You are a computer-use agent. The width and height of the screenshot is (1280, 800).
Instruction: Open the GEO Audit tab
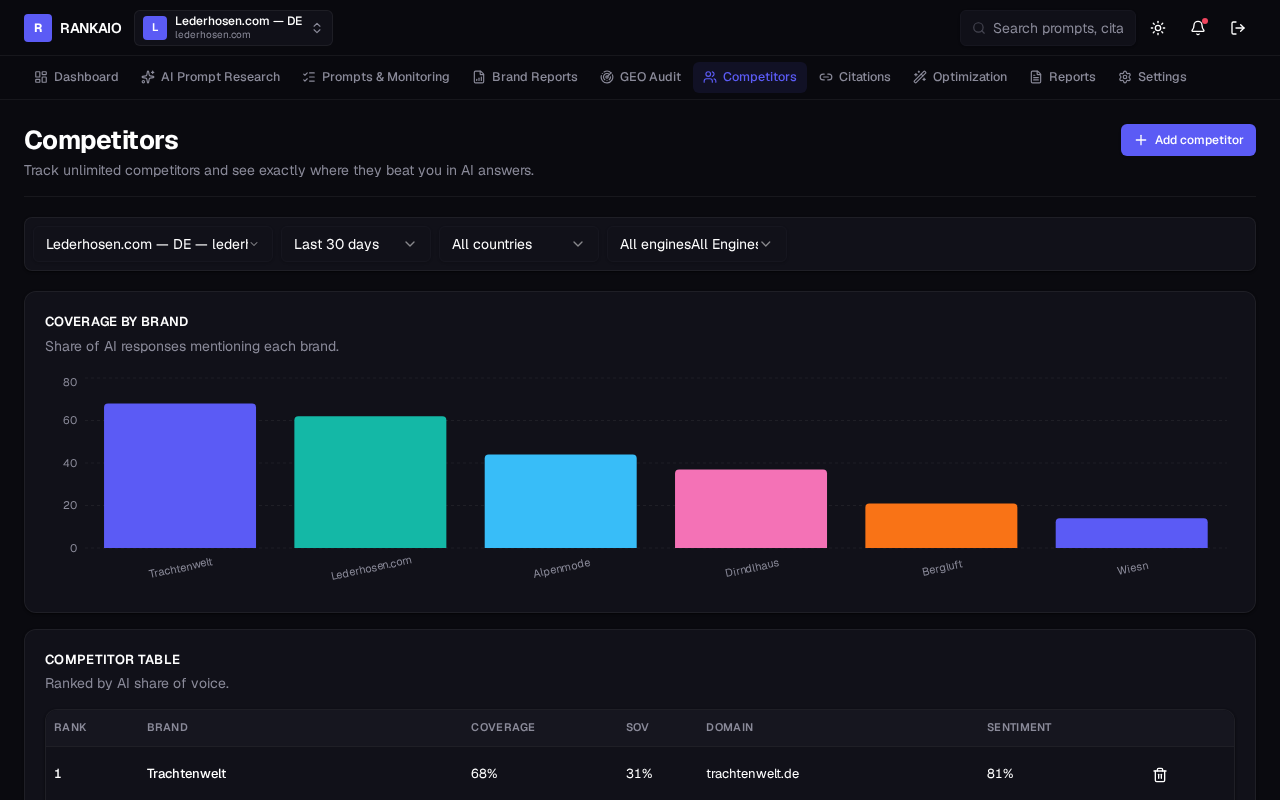640,77
